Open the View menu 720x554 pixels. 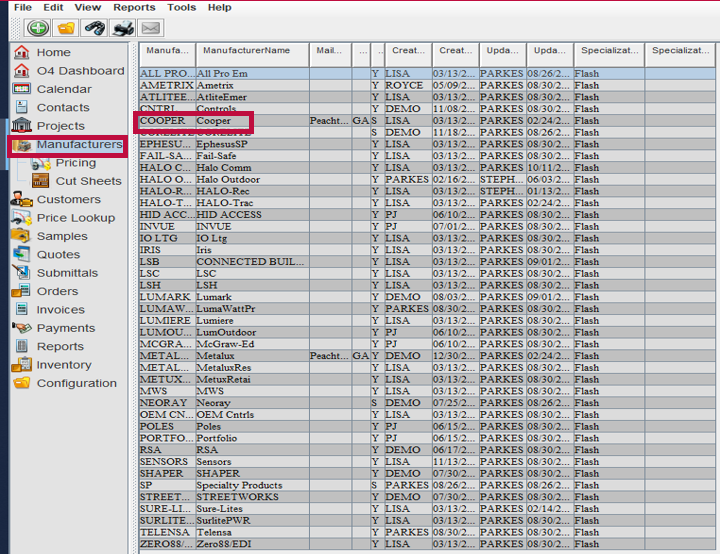click(x=88, y=7)
